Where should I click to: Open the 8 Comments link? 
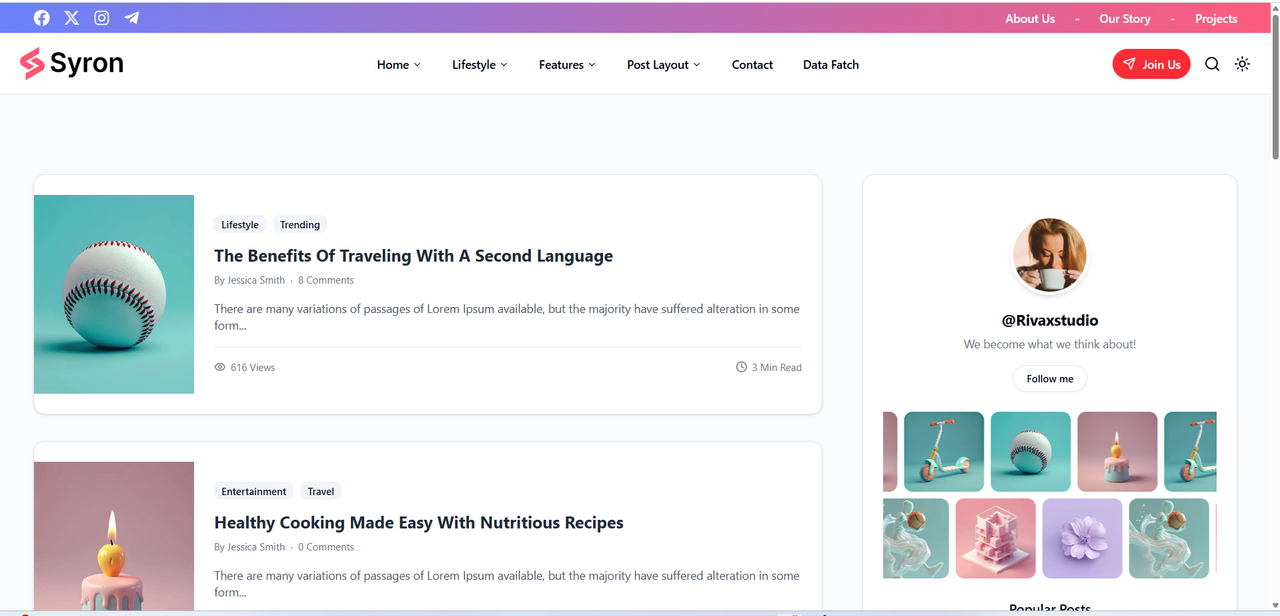[x=326, y=280]
